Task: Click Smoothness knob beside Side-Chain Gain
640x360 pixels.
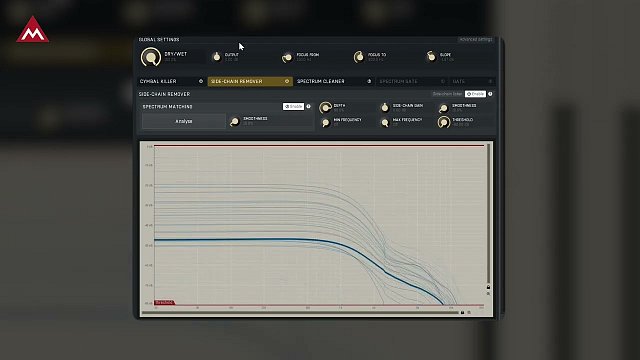Action: point(443,108)
